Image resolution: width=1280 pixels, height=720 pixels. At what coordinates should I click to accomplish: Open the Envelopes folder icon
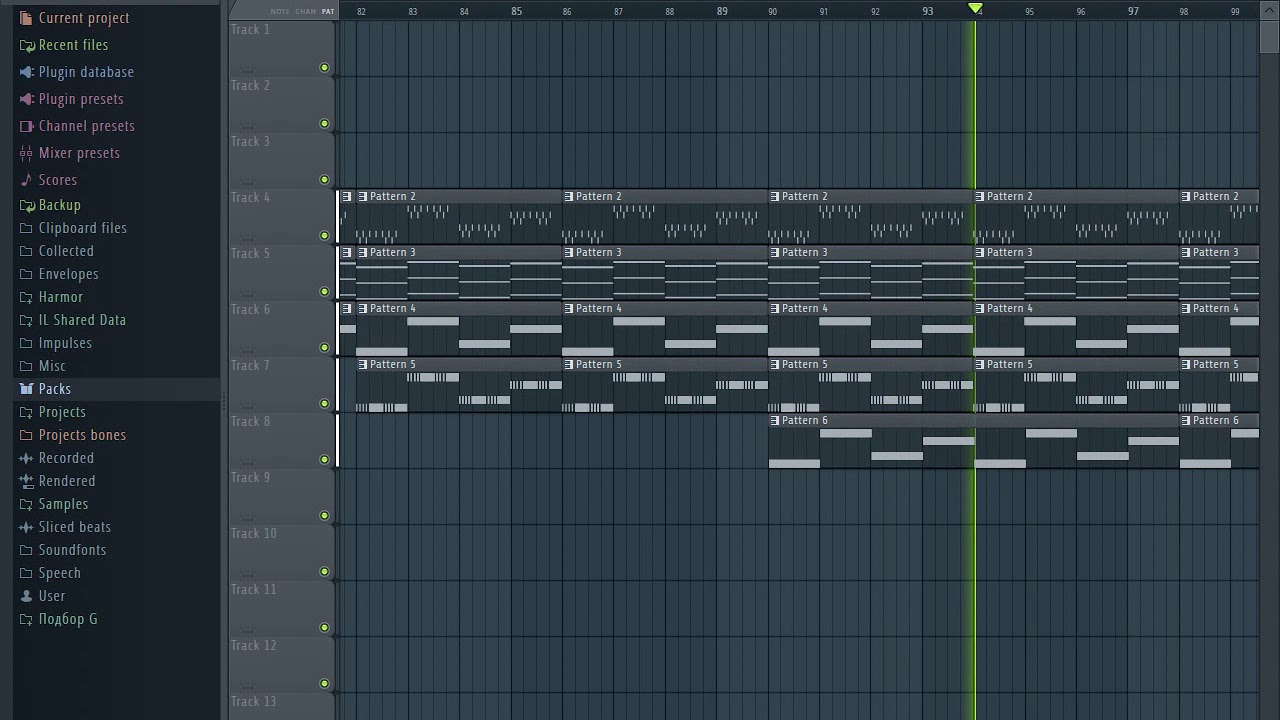[26, 274]
